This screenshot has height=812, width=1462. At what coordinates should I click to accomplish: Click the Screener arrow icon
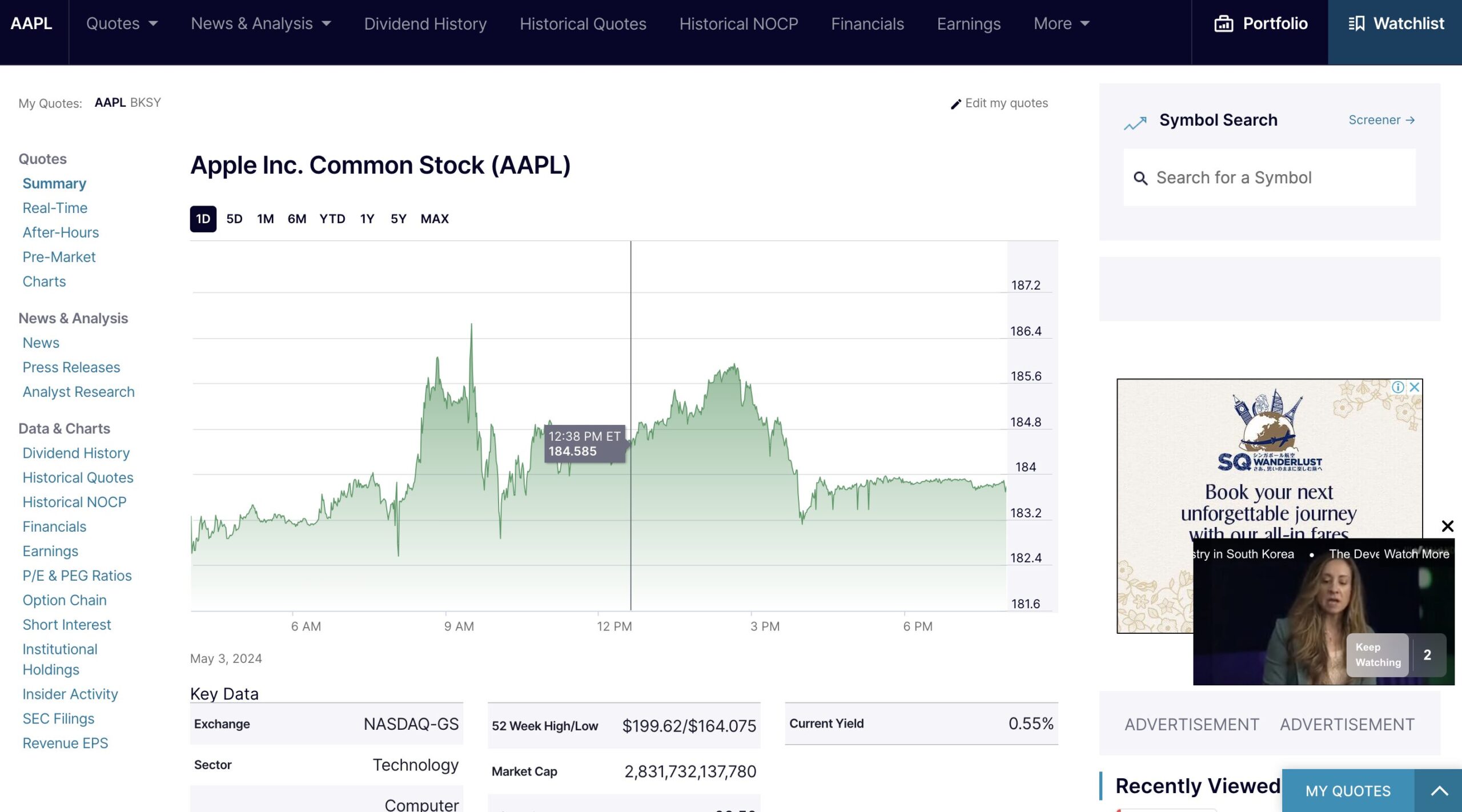point(1410,120)
